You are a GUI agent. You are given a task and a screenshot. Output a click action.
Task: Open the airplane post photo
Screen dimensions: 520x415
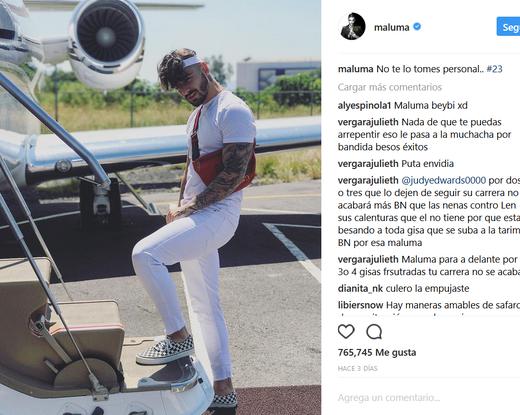[160, 207]
